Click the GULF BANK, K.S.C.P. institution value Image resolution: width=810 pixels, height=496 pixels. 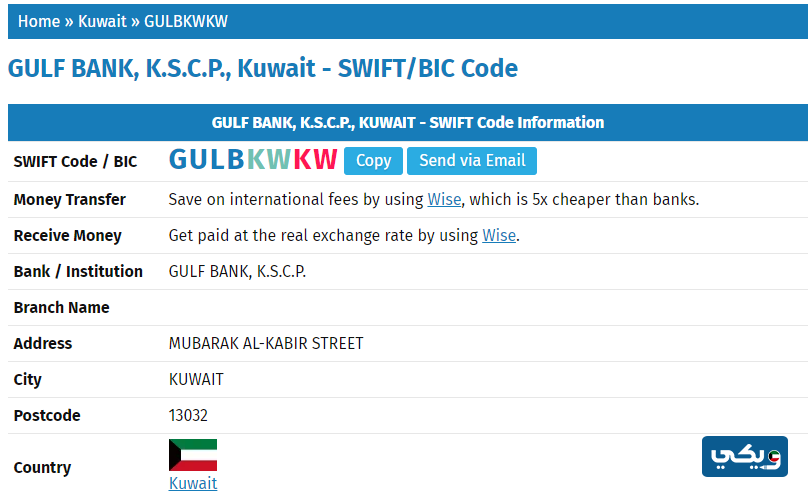(x=237, y=271)
